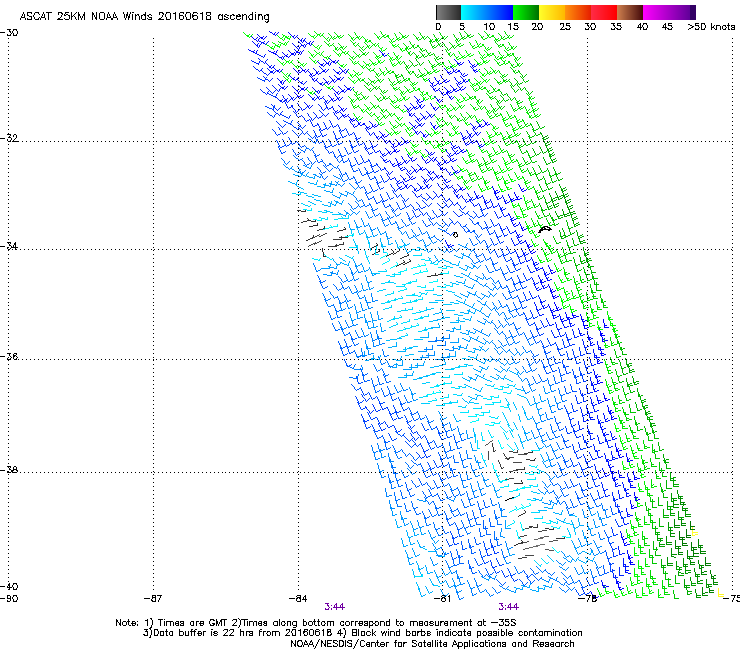The height and width of the screenshot is (650, 740).
Task: Click the '45' label under the color bar
Action: click(667, 27)
